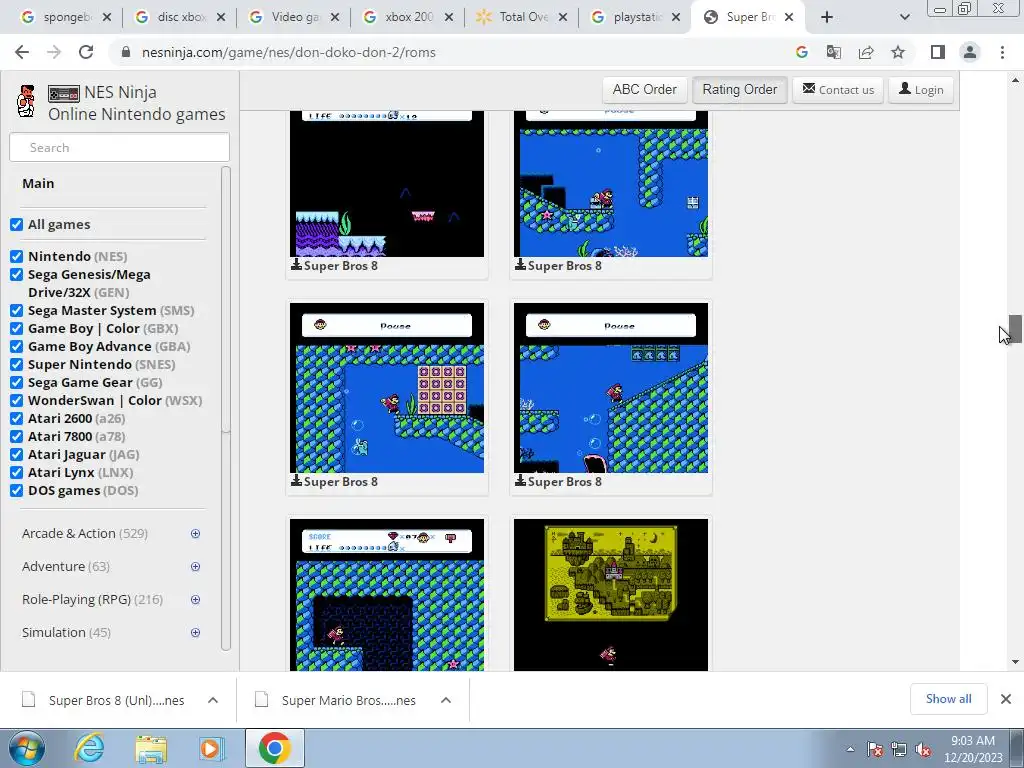Screen dimensions: 1024x768
Task: Open media player taskbar icon
Action: coord(212,748)
